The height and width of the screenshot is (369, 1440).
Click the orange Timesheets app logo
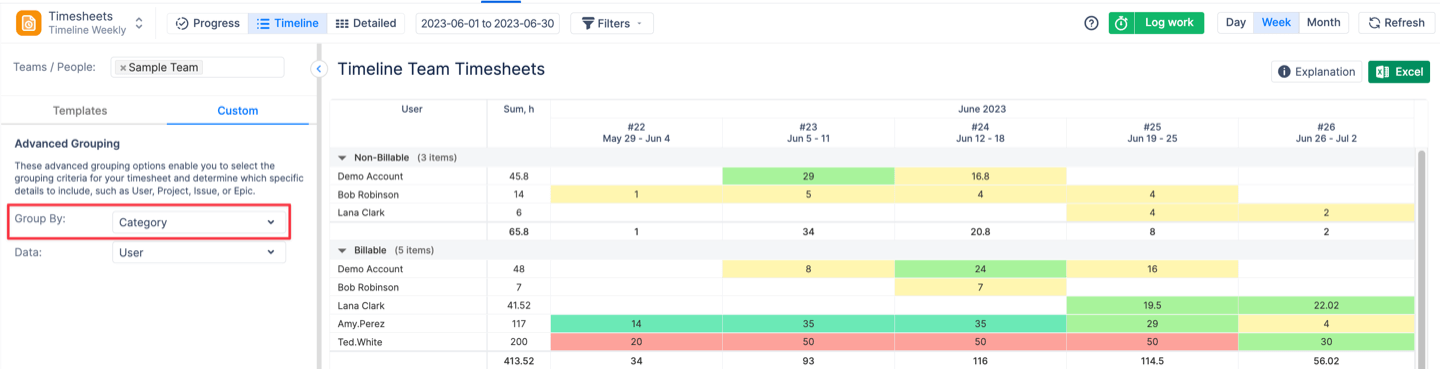[28, 23]
